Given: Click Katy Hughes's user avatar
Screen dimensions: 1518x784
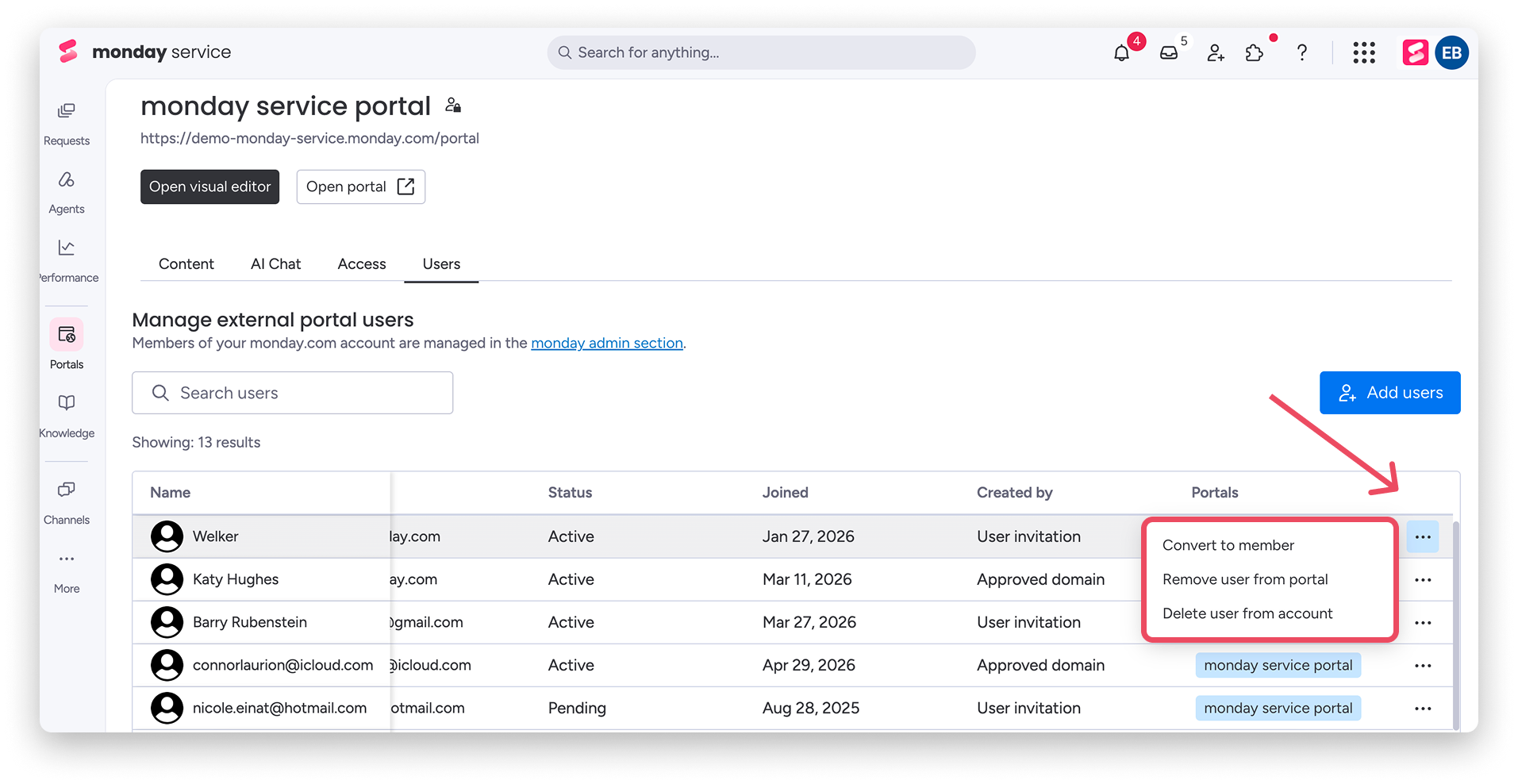Looking at the screenshot, I should click(167, 579).
